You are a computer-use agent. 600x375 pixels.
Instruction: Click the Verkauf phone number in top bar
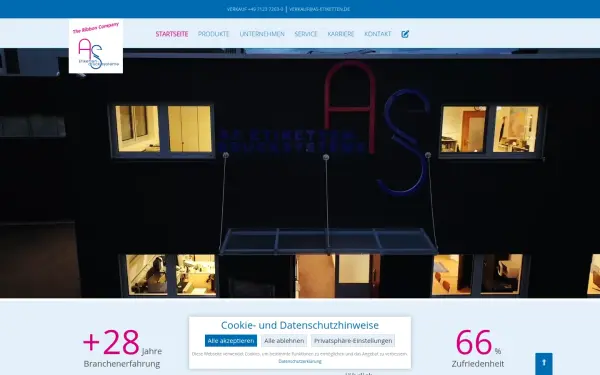click(255, 9)
